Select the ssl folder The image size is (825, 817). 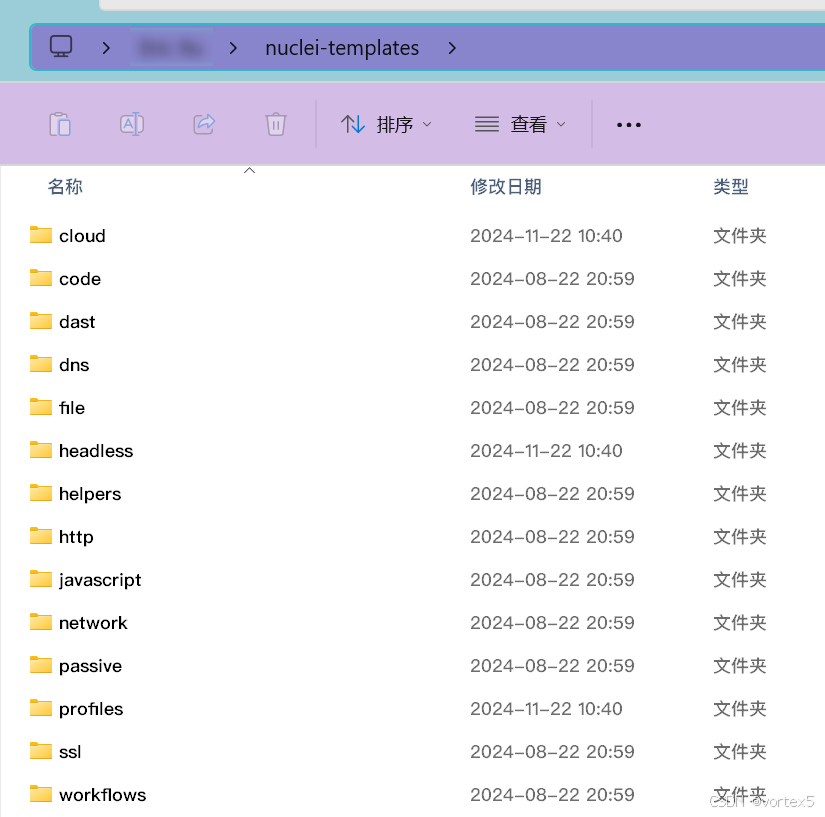point(70,752)
